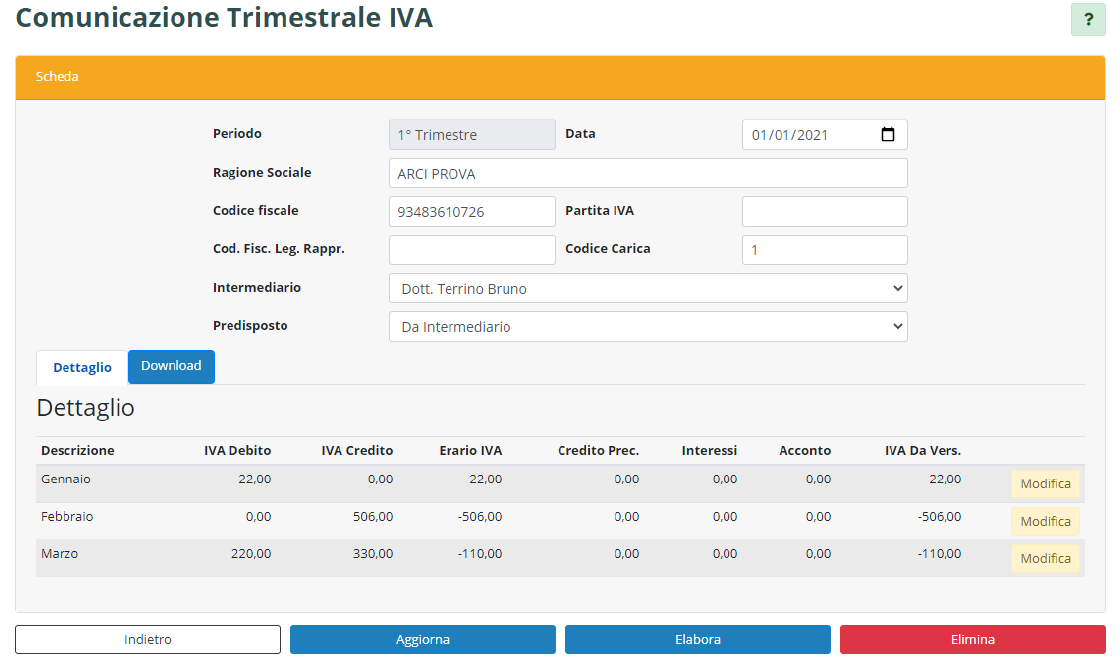Open the calendar picker in Data field
Screen dimensions: 1119x660
(x=887, y=135)
